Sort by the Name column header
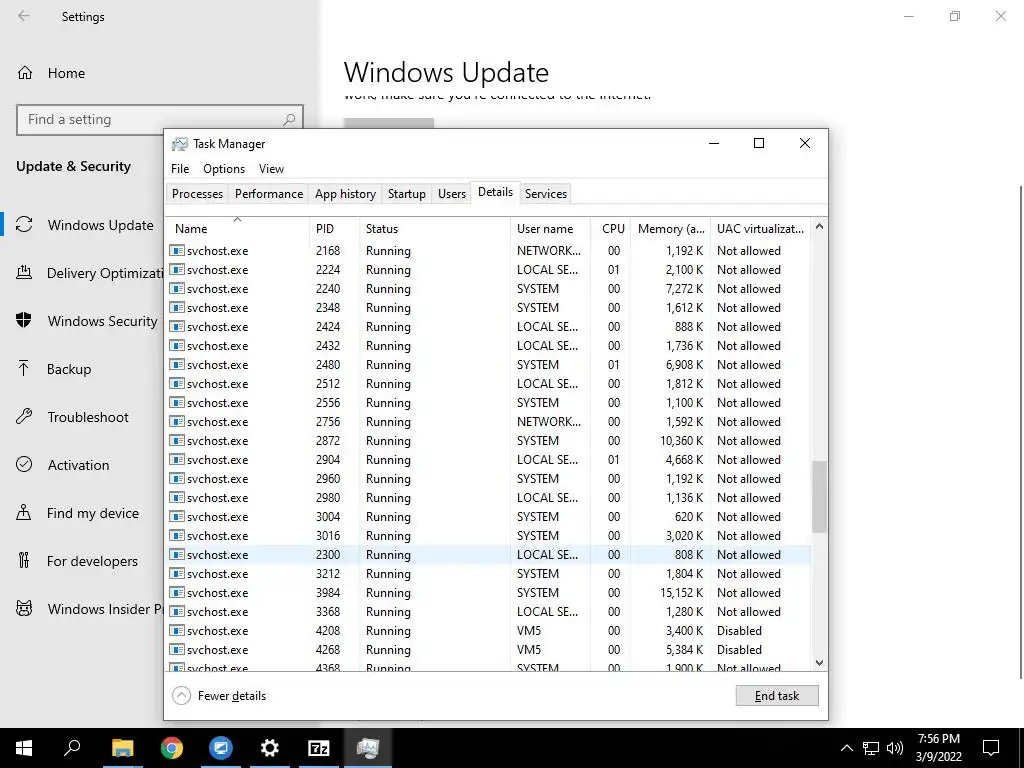The height and width of the screenshot is (768, 1024). 237,229
